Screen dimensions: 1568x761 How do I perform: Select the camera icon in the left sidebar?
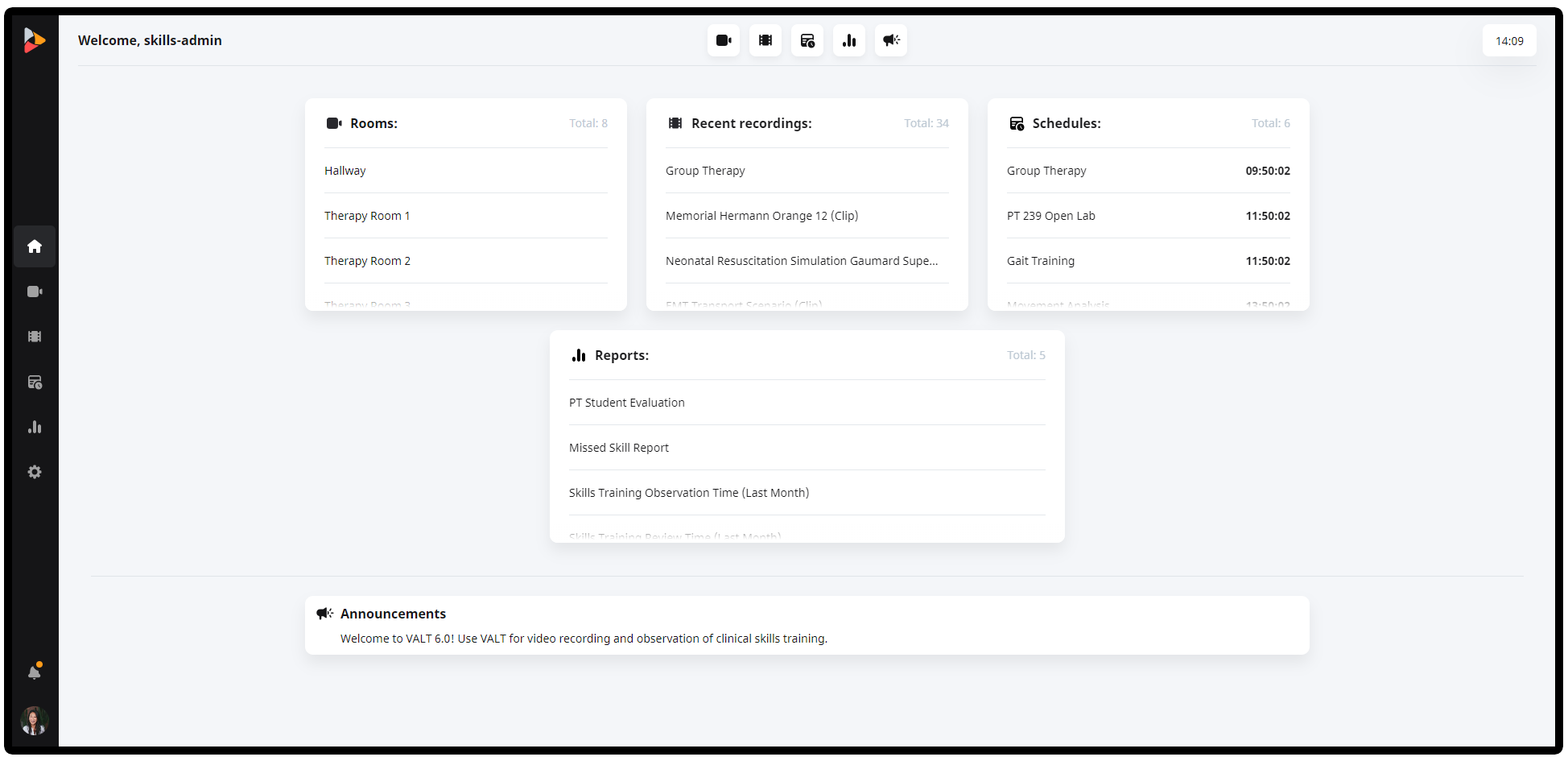(x=35, y=291)
